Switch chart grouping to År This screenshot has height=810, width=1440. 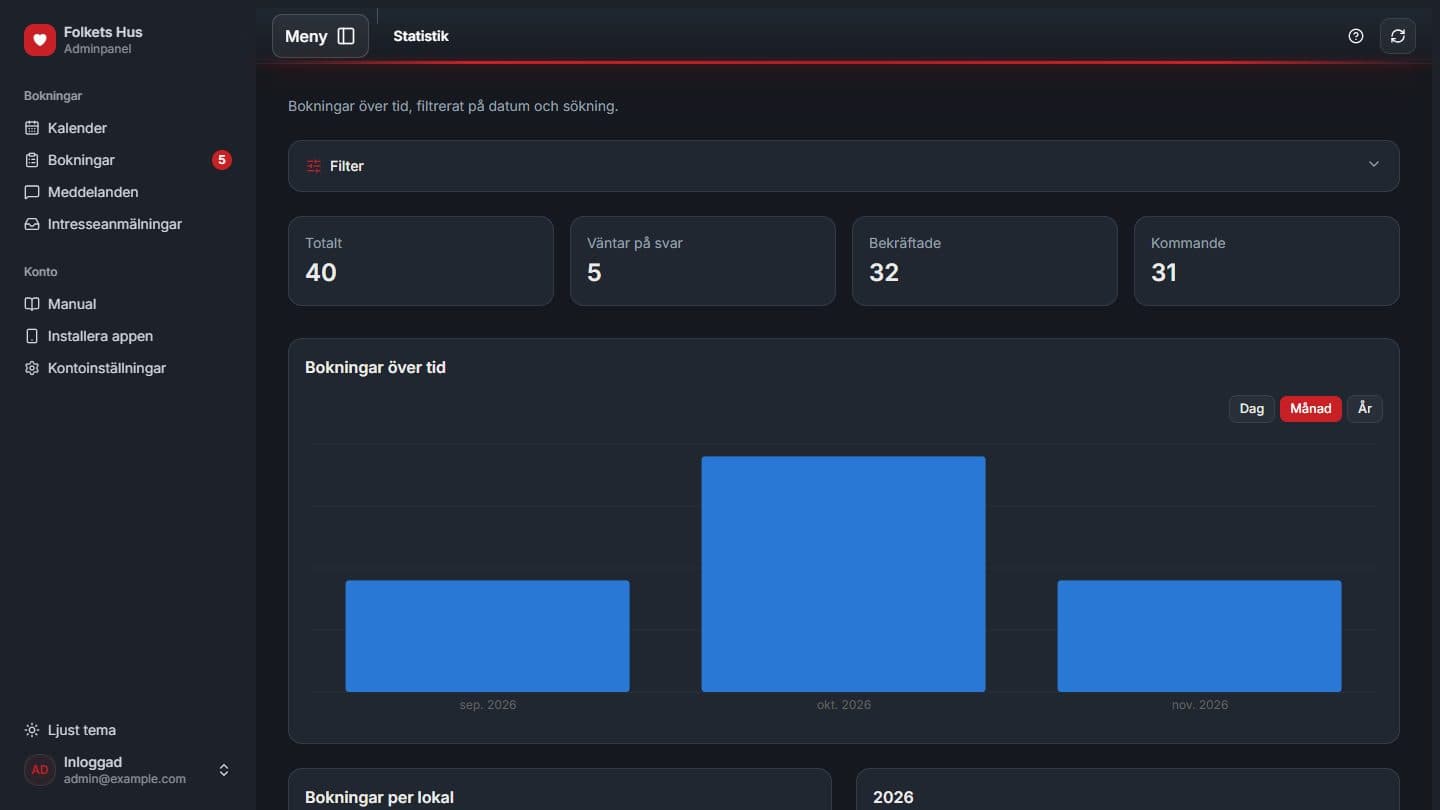pos(1365,408)
